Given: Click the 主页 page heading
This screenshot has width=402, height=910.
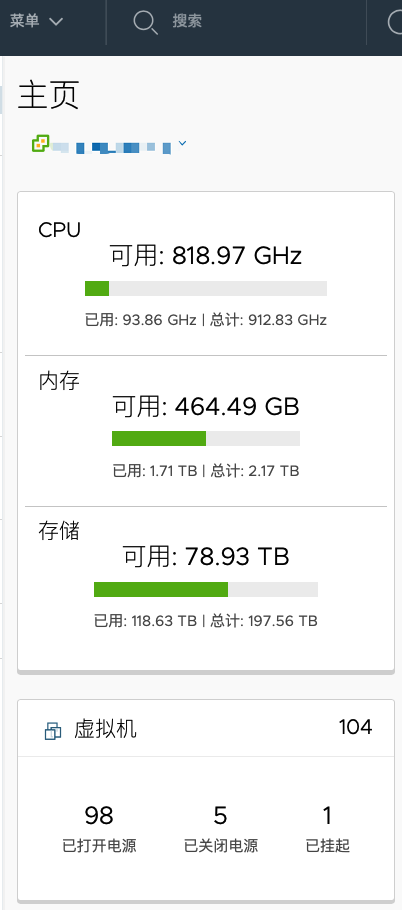Looking at the screenshot, I should pos(48,96).
